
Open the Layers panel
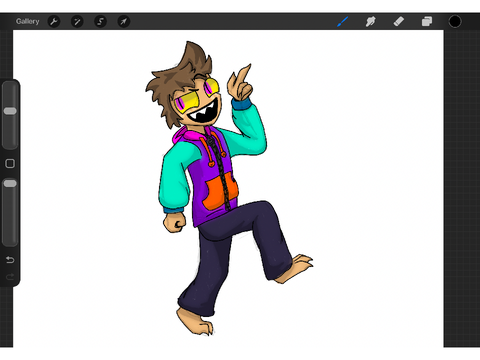coord(427,22)
